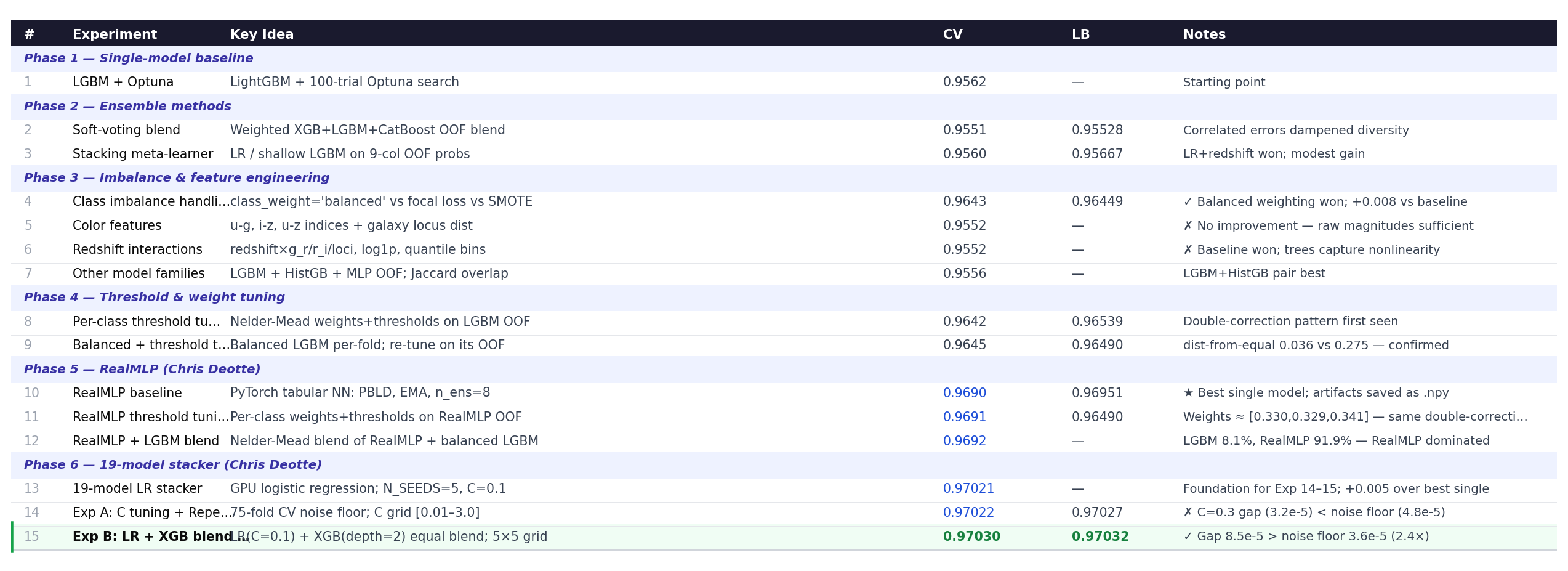Screen dimensions: 1568x571
Task: Select 'Phase 6 — 19-model stacker' heading
Action: (173, 465)
